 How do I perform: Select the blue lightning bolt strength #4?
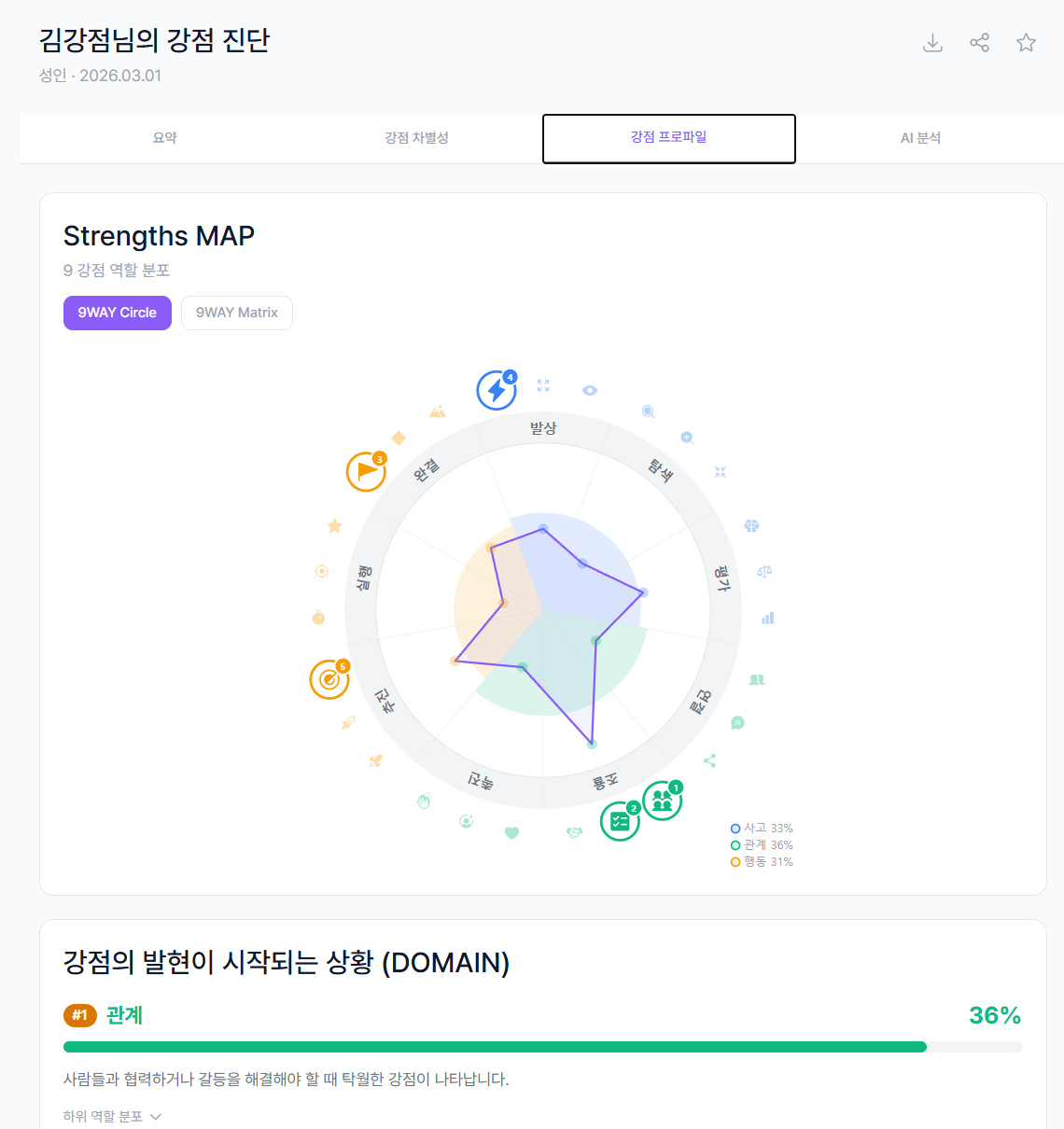497,390
